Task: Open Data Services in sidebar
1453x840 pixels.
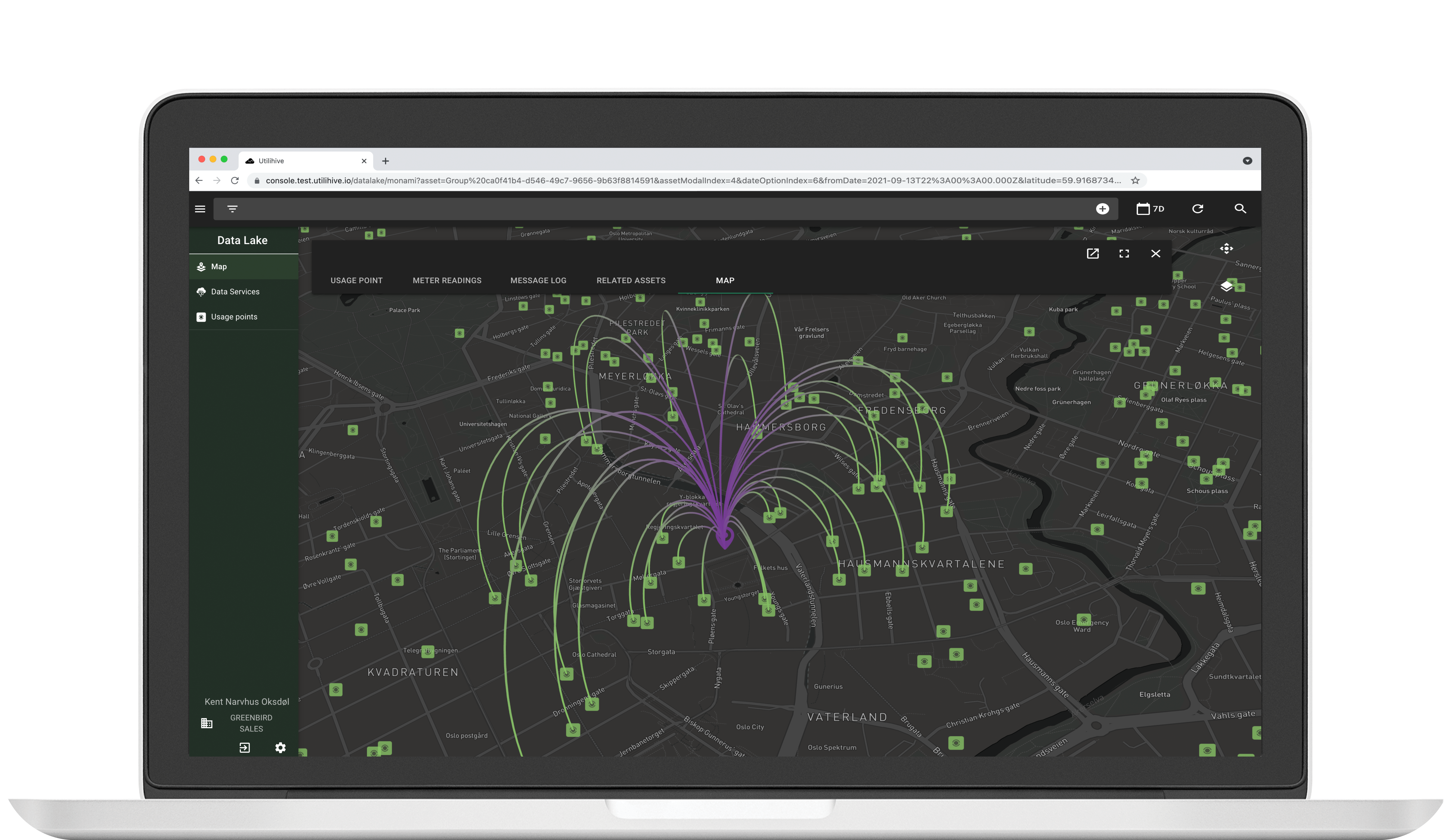Action: pyautogui.click(x=243, y=292)
